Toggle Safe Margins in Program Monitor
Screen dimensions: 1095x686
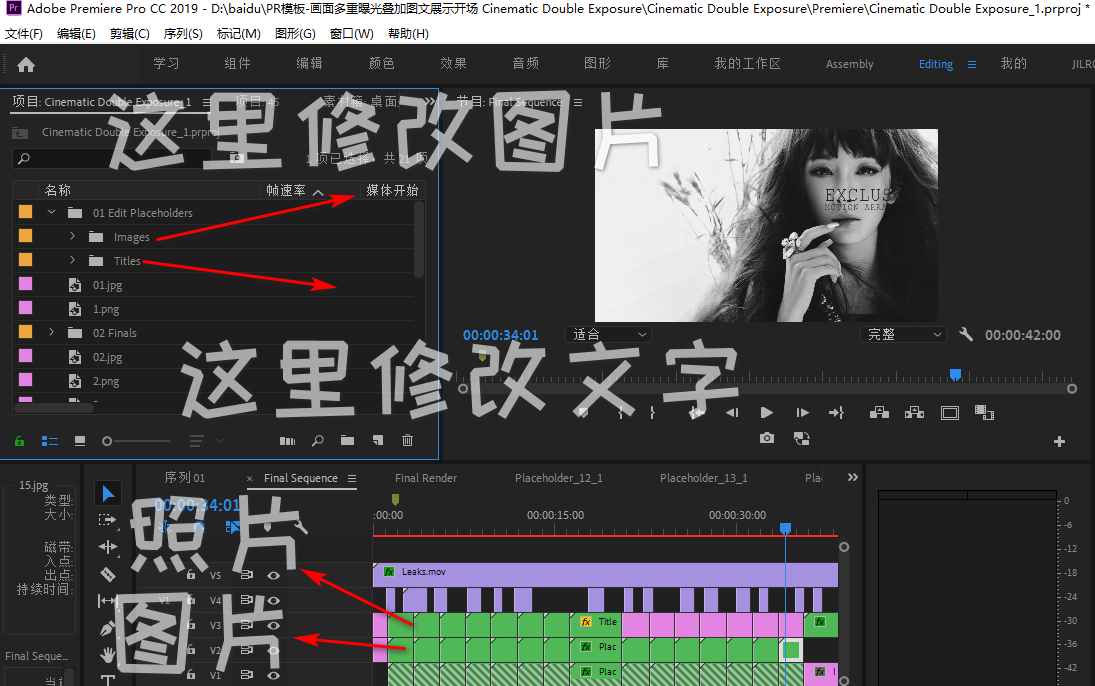click(950, 413)
